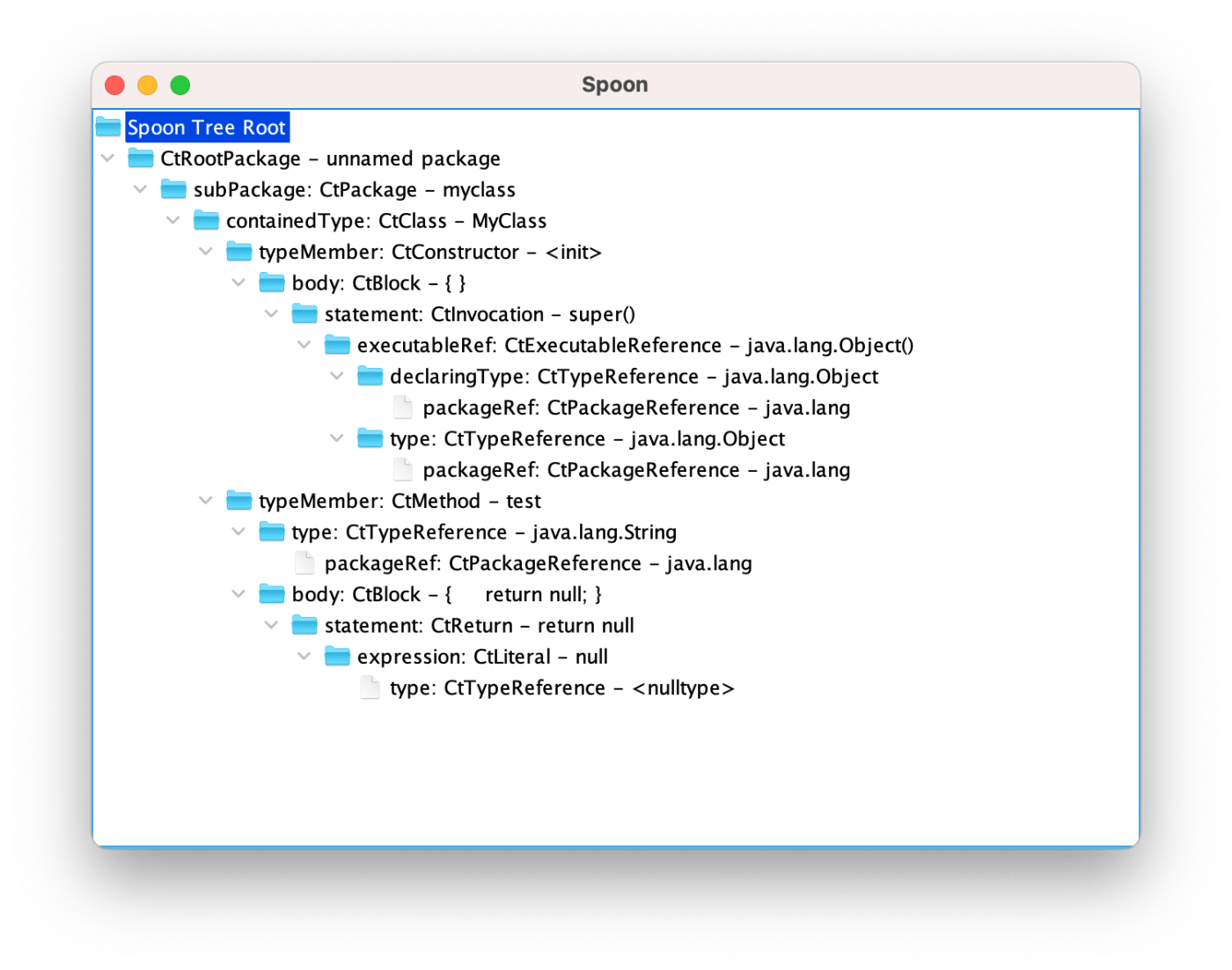Collapse the CtRootPackage node
This screenshot has height=970, width=1232.
tap(107, 158)
